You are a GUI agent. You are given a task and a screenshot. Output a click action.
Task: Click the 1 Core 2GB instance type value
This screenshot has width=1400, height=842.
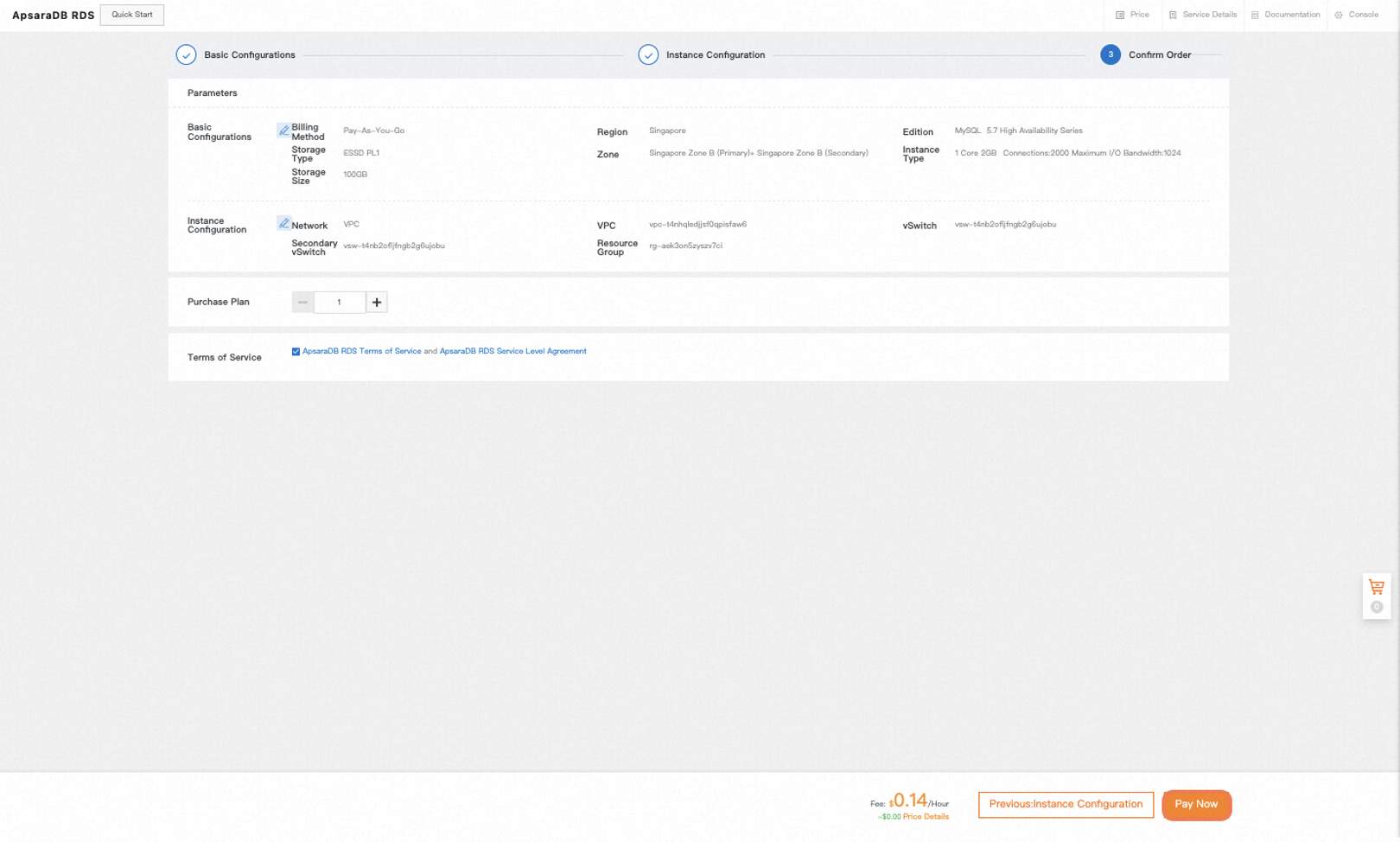tap(1067, 153)
